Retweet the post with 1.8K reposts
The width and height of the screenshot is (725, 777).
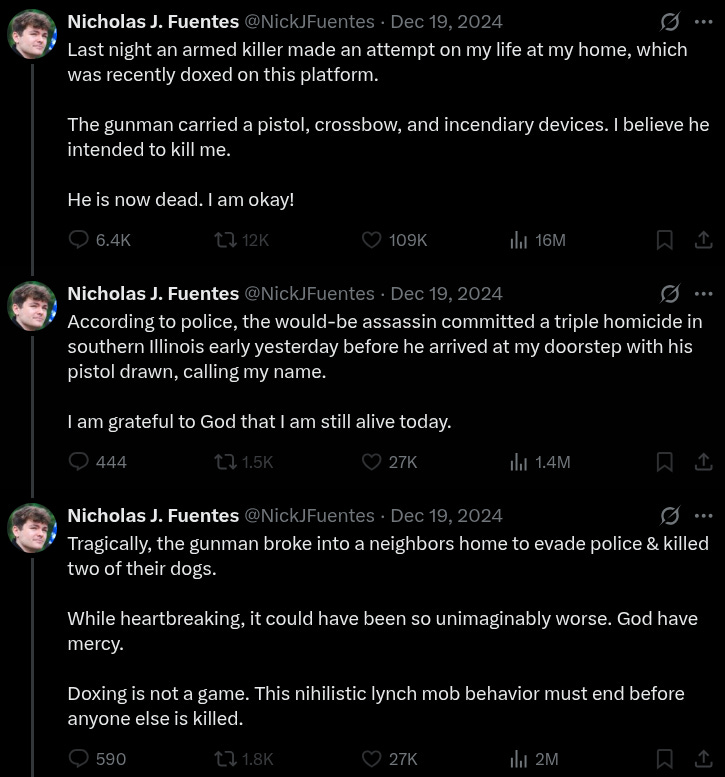point(226,759)
